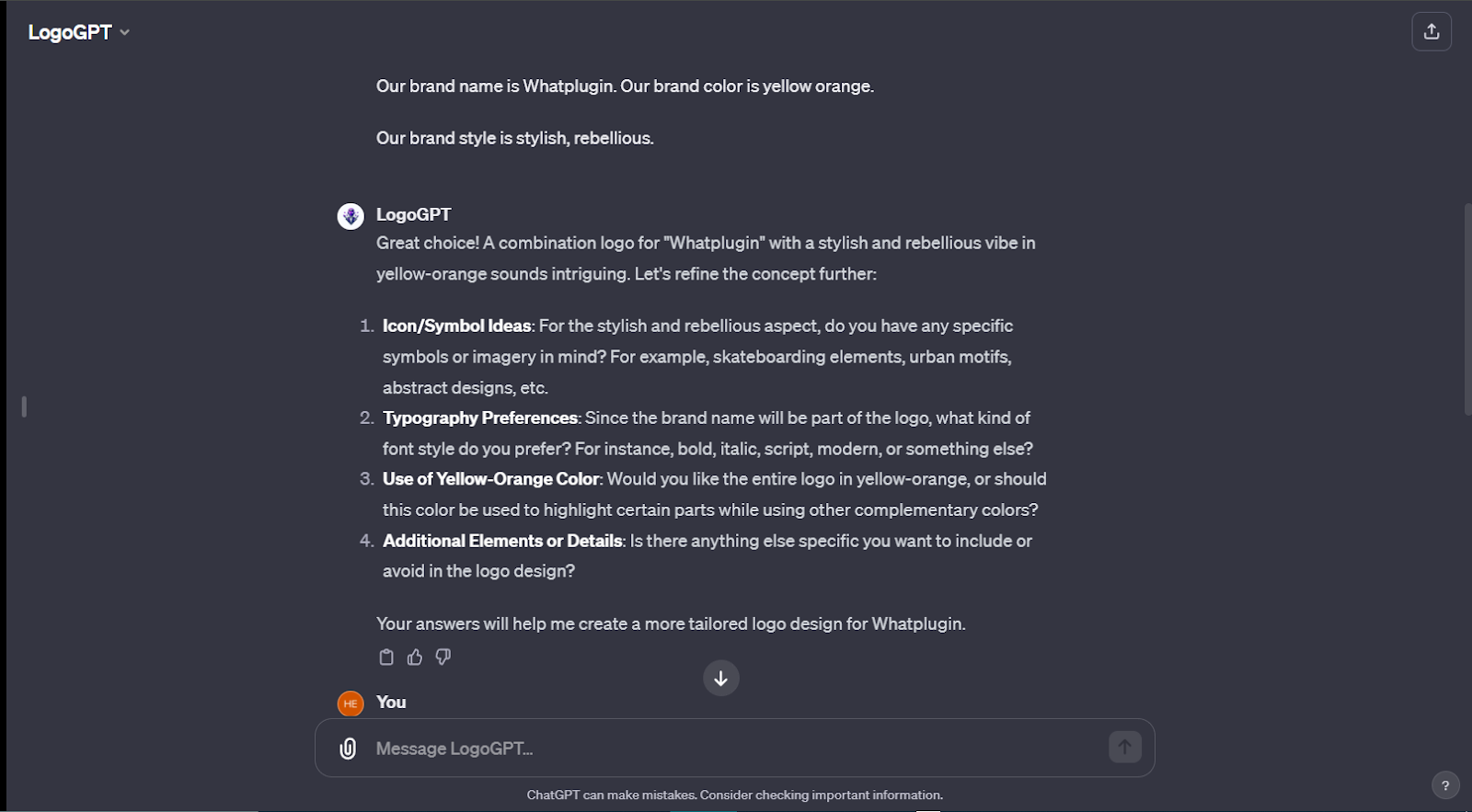Click the vertical scrollbar on the right
The image size is (1472, 812).
click(x=1466, y=308)
